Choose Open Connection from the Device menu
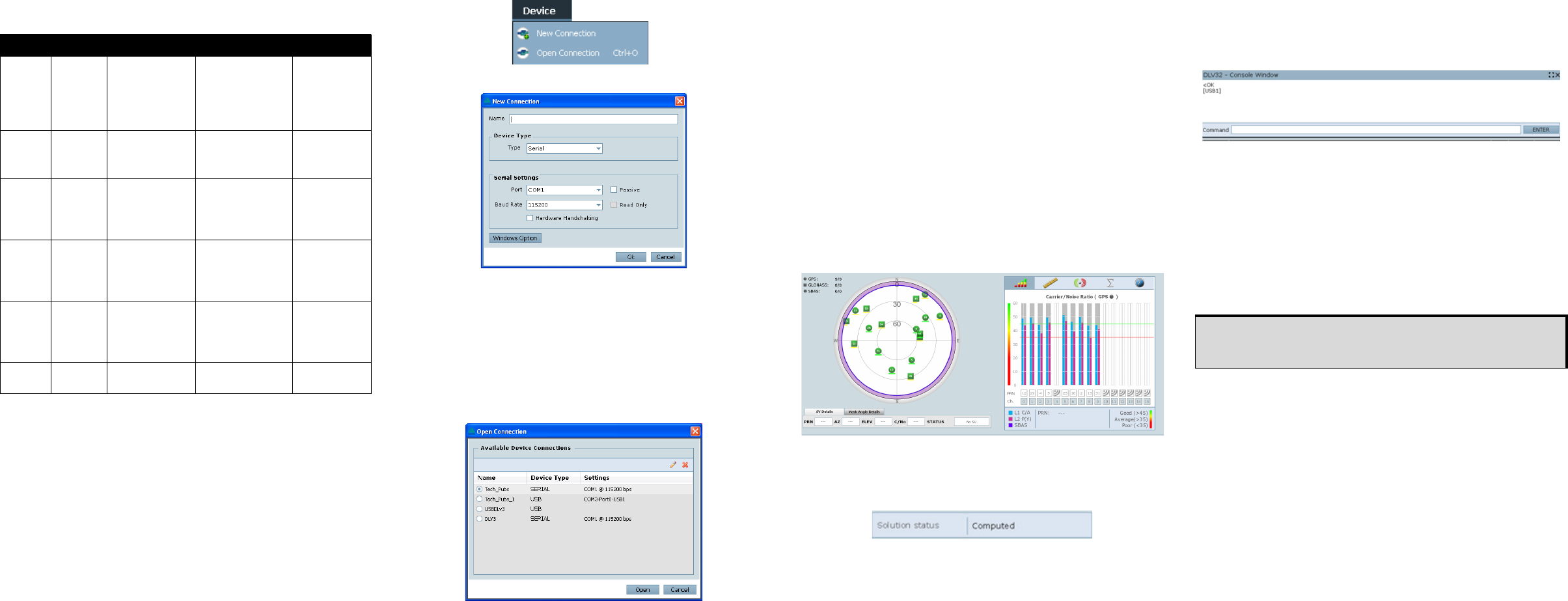 [568, 53]
